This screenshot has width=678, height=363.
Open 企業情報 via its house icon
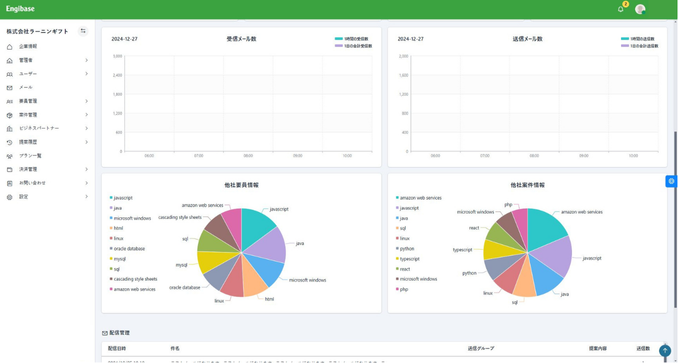[10, 47]
